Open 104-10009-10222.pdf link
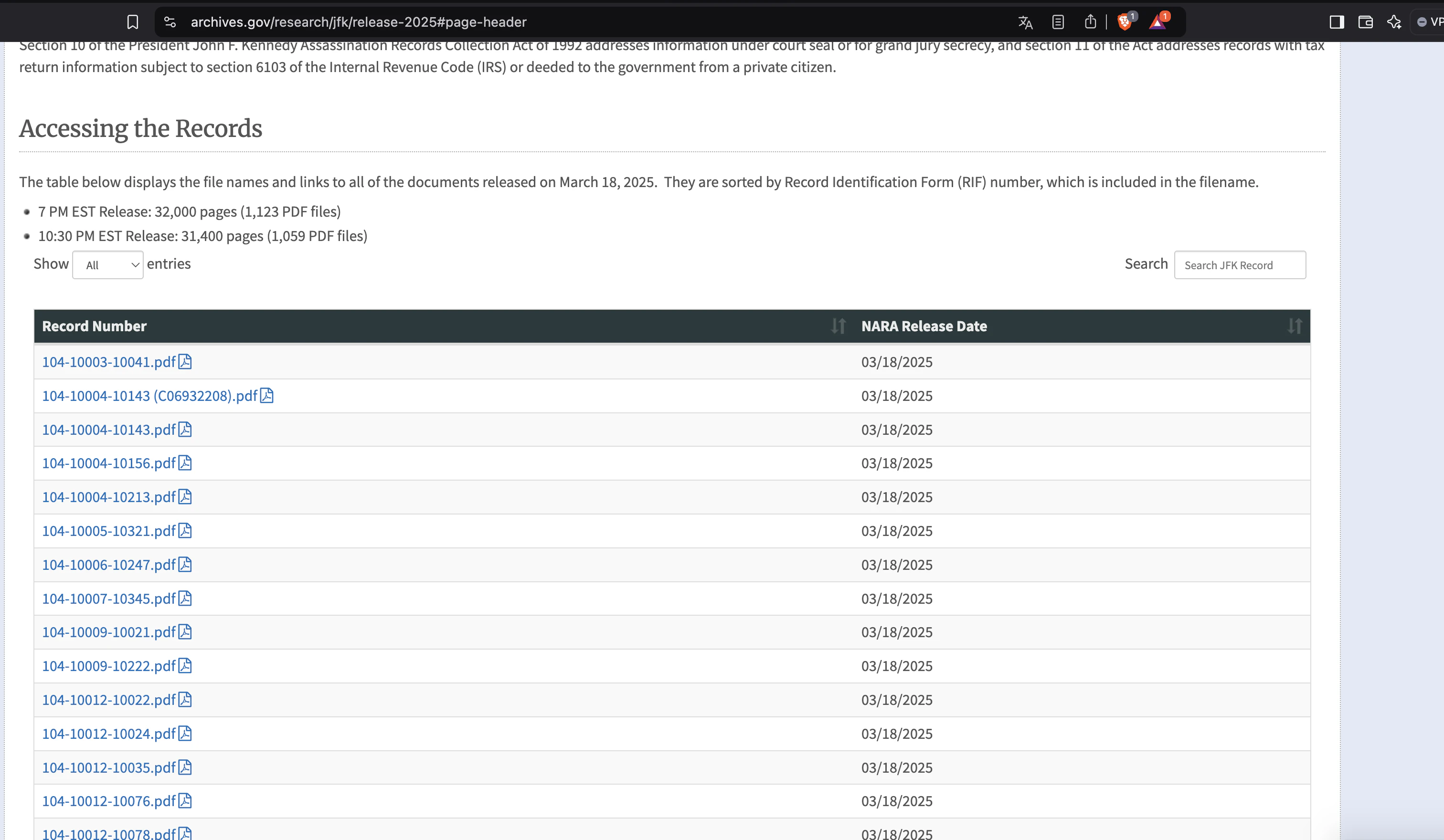Image resolution: width=1444 pixels, height=840 pixels. coord(109,666)
